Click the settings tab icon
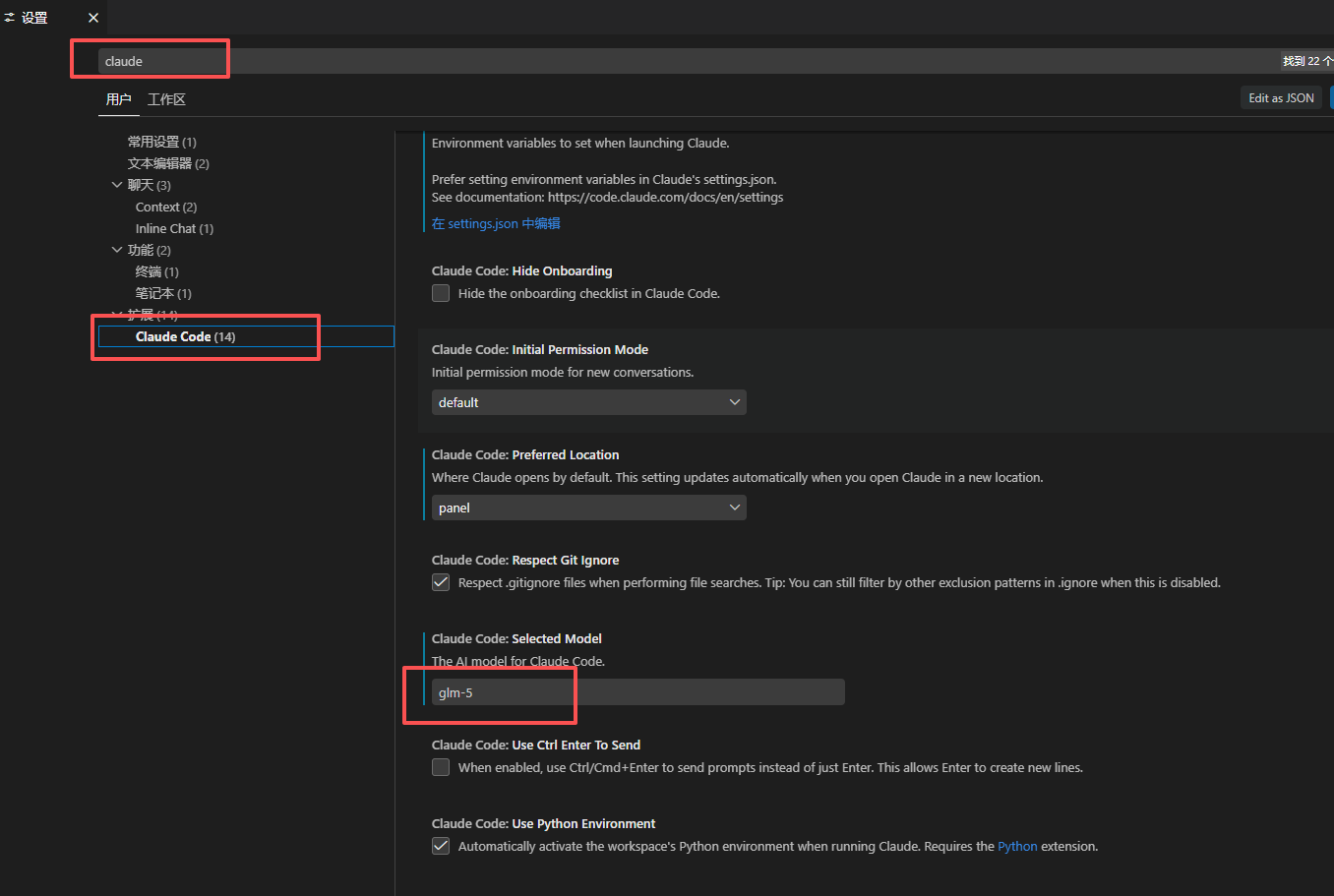The height and width of the screenshot is (896, 1334). 10,18
